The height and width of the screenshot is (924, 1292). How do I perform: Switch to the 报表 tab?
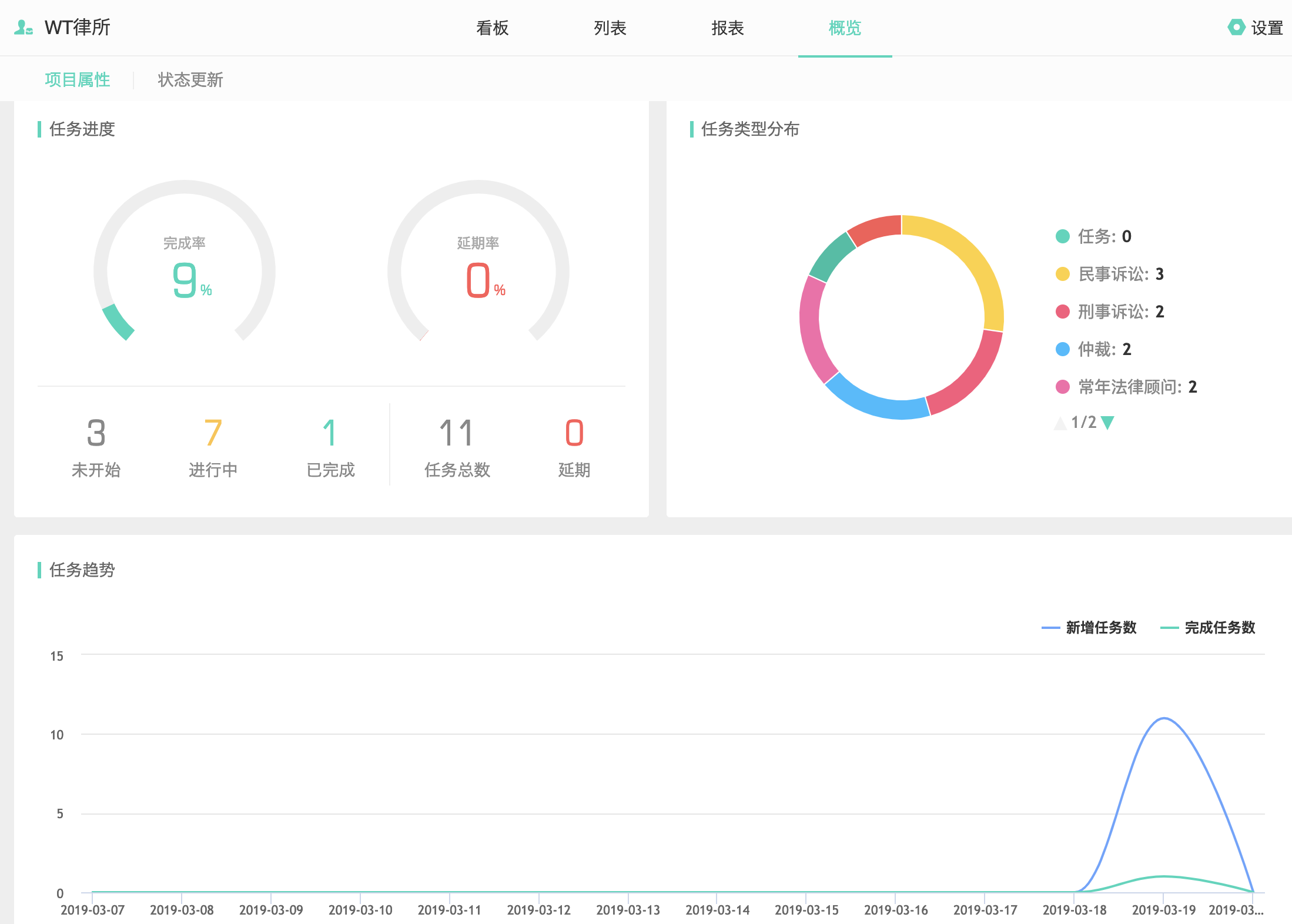728,28
